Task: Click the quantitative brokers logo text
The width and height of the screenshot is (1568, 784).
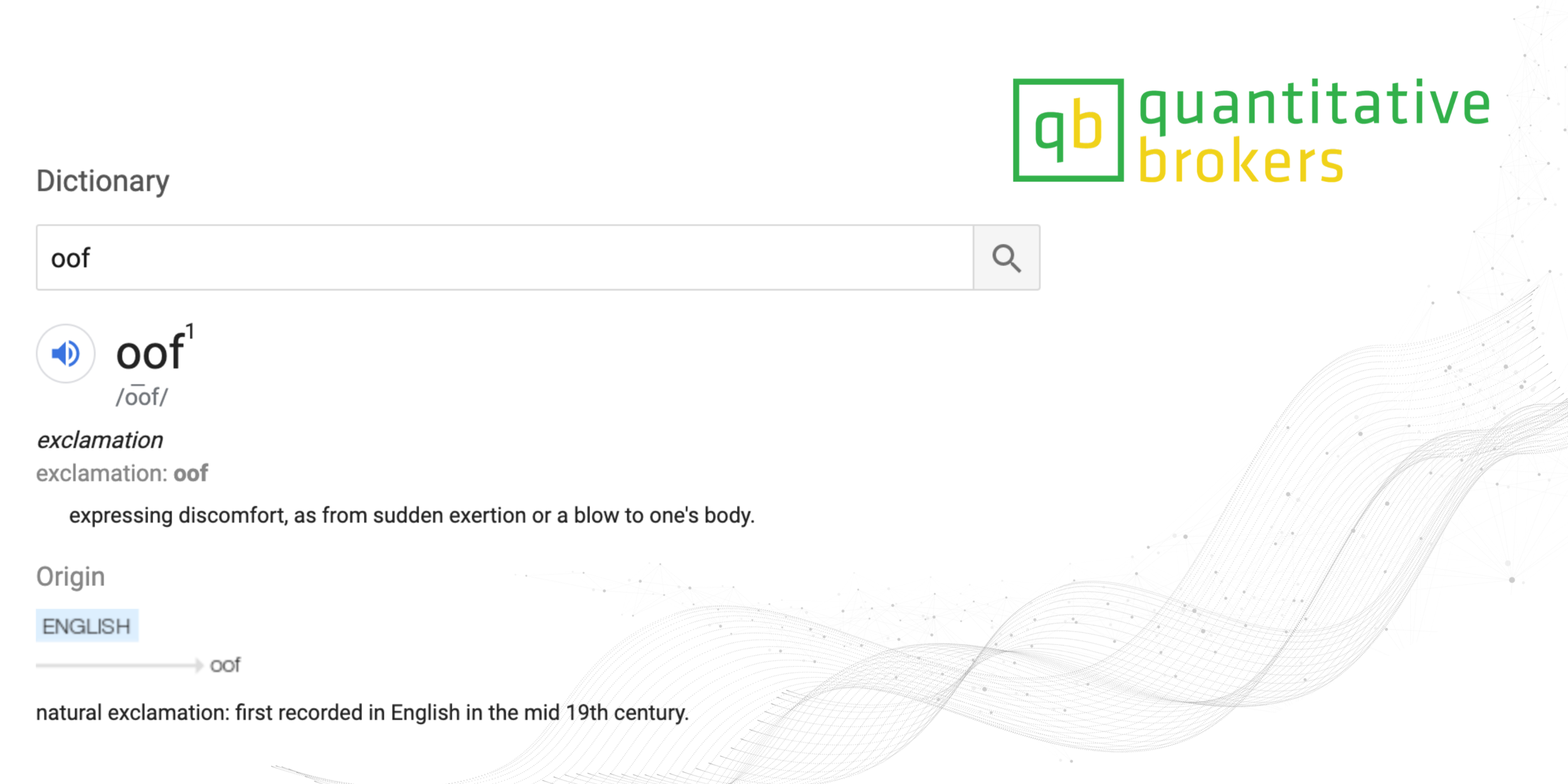Action: 1314,130
